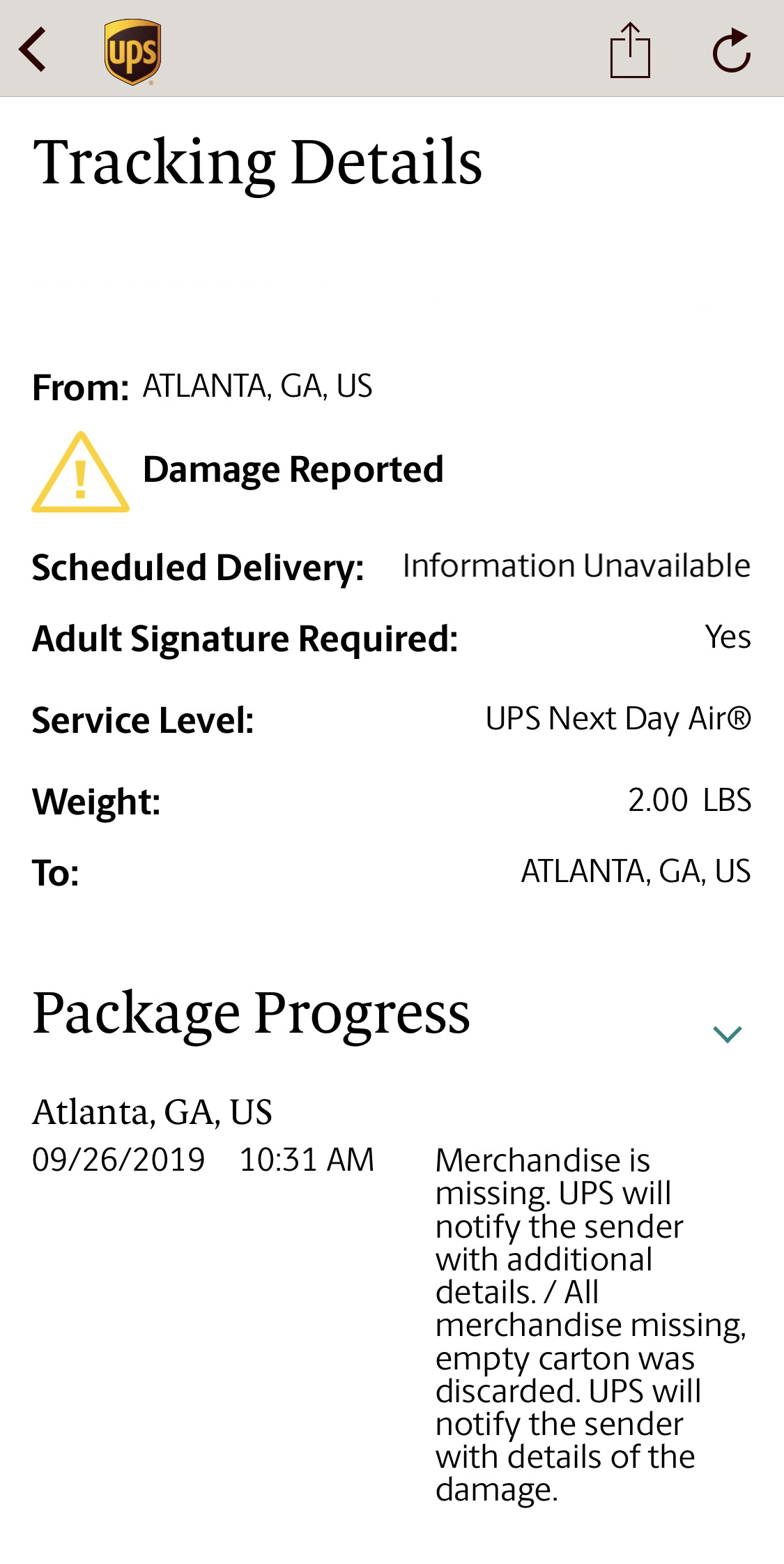Collapse the Package Progress chevron
This screenshot has height=1564, width=784.
pyautogui.click(x=727, y=1033)
